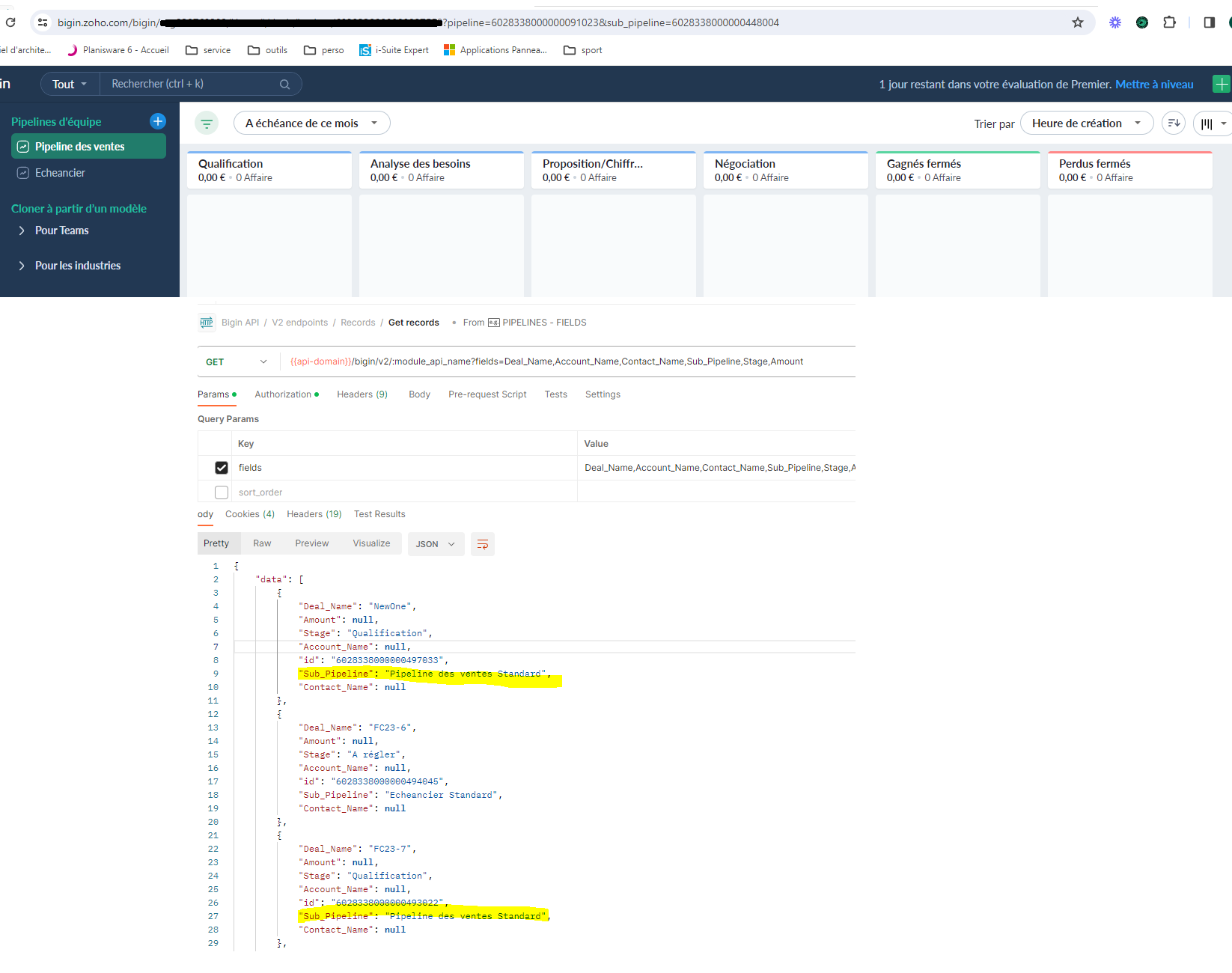Open the GET method dropdown
The width and height of the screenshot is (1232, 973).
(x=237, y=362)
